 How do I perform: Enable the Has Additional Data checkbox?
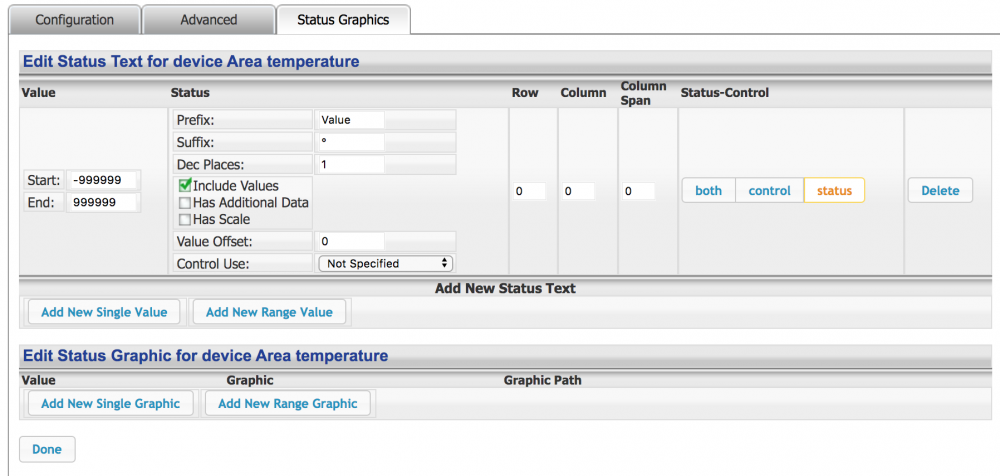click(185, 203)
